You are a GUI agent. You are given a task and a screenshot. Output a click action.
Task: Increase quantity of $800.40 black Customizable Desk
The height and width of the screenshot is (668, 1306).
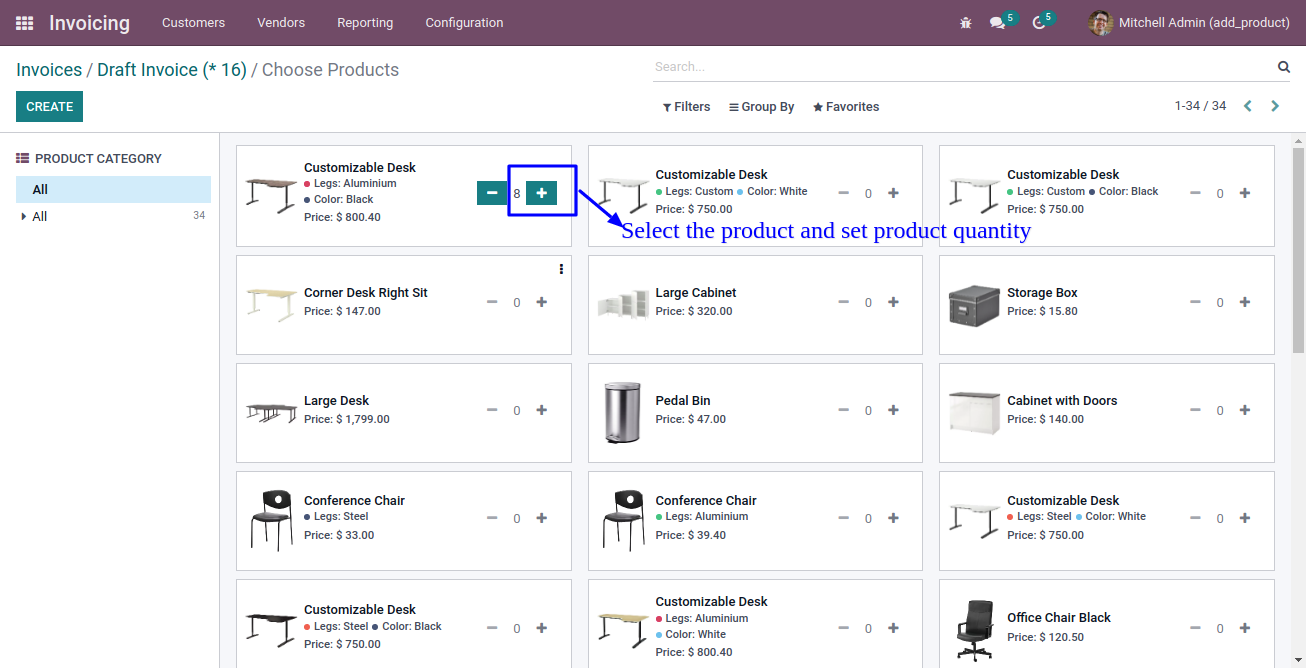541,193
